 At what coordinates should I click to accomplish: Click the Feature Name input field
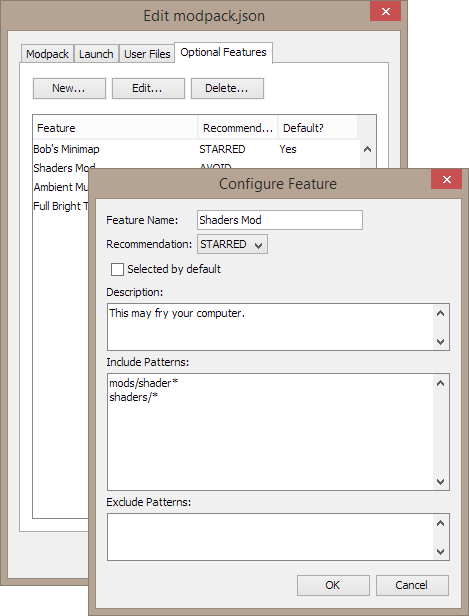(280, 220)
